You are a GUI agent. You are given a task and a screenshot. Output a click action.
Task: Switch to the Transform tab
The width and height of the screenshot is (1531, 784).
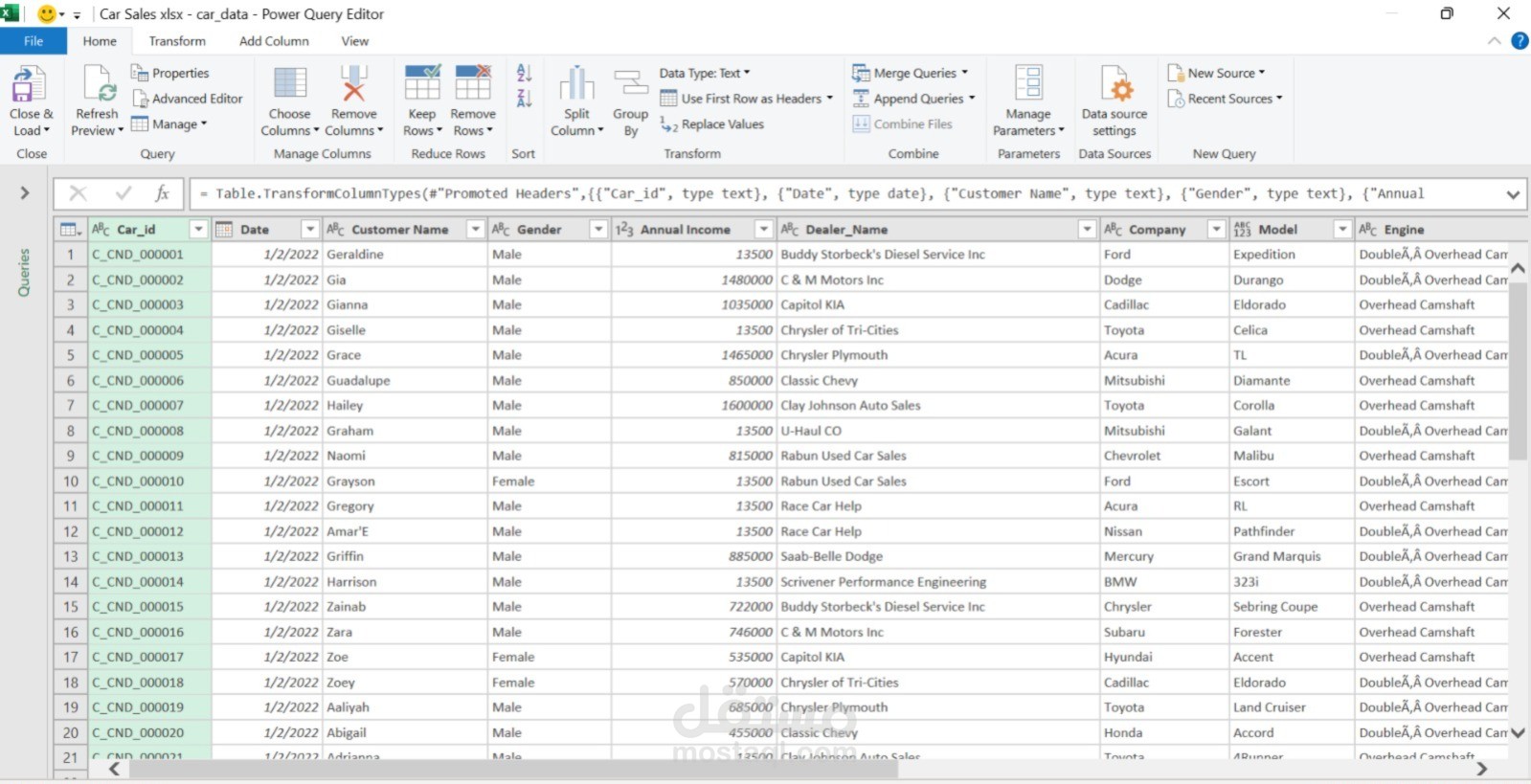tap(177, 41)
